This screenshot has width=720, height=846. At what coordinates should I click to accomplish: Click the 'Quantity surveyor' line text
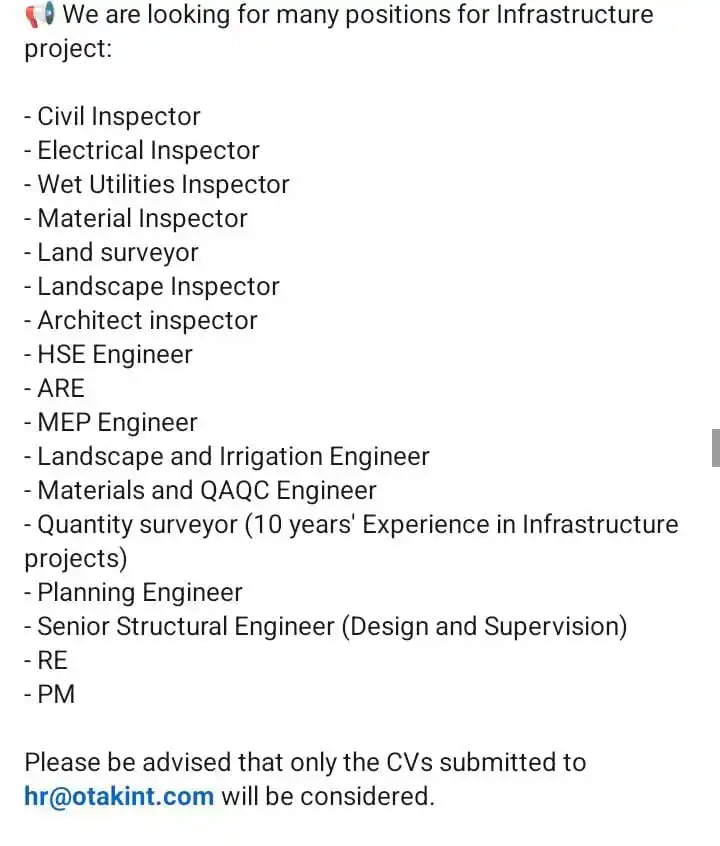(x=351, y=541)
